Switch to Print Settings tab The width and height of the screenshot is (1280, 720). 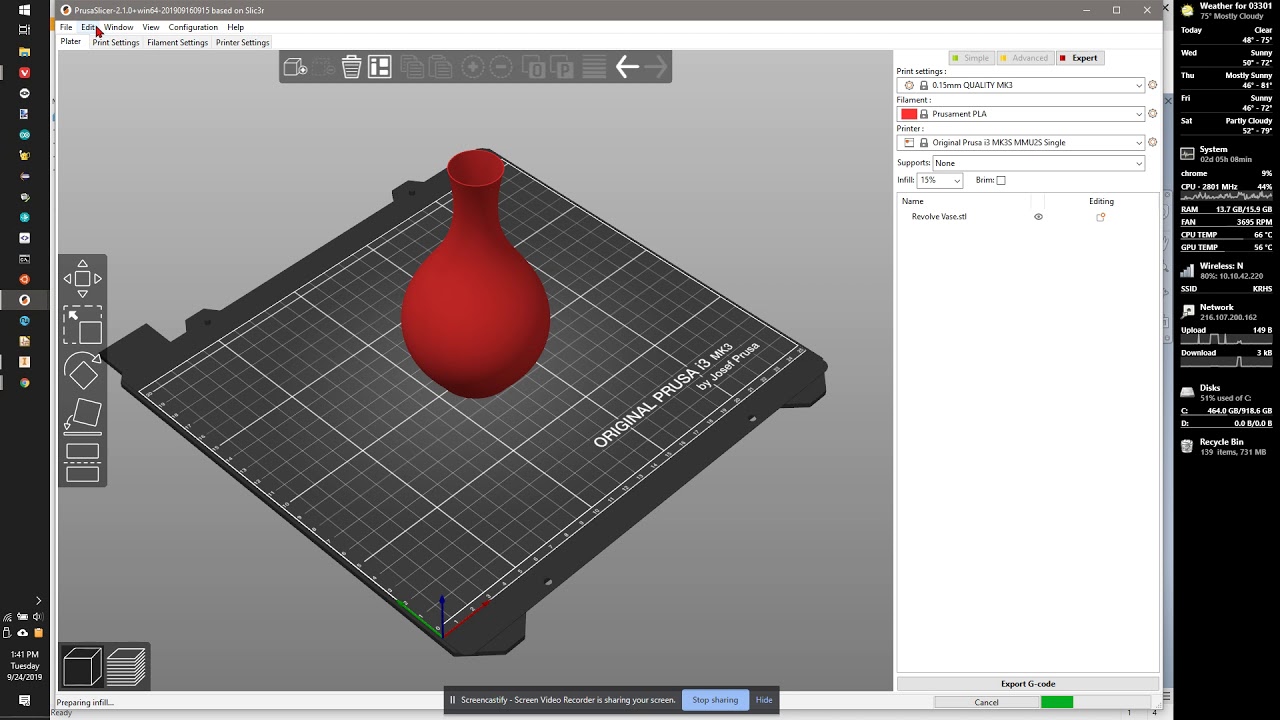click(116, 43)
